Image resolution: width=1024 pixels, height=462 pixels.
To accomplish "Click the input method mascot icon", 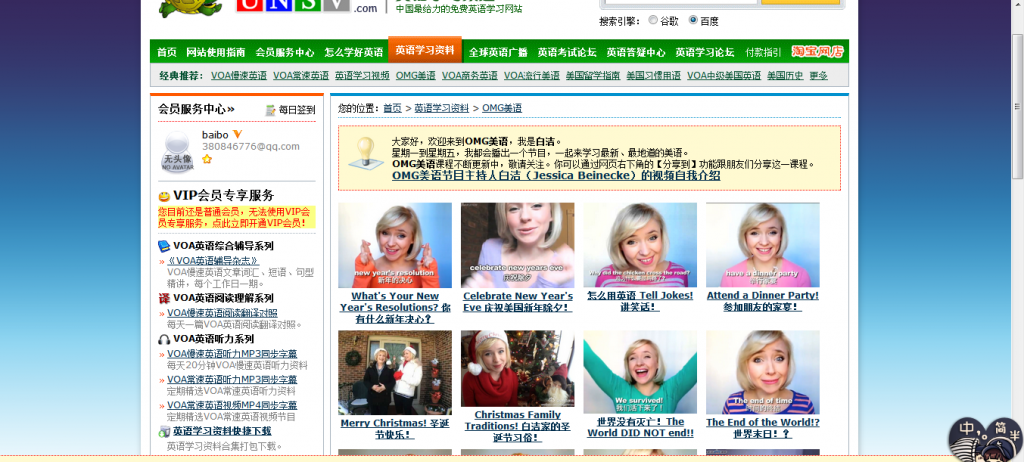I will pos(986,440).
